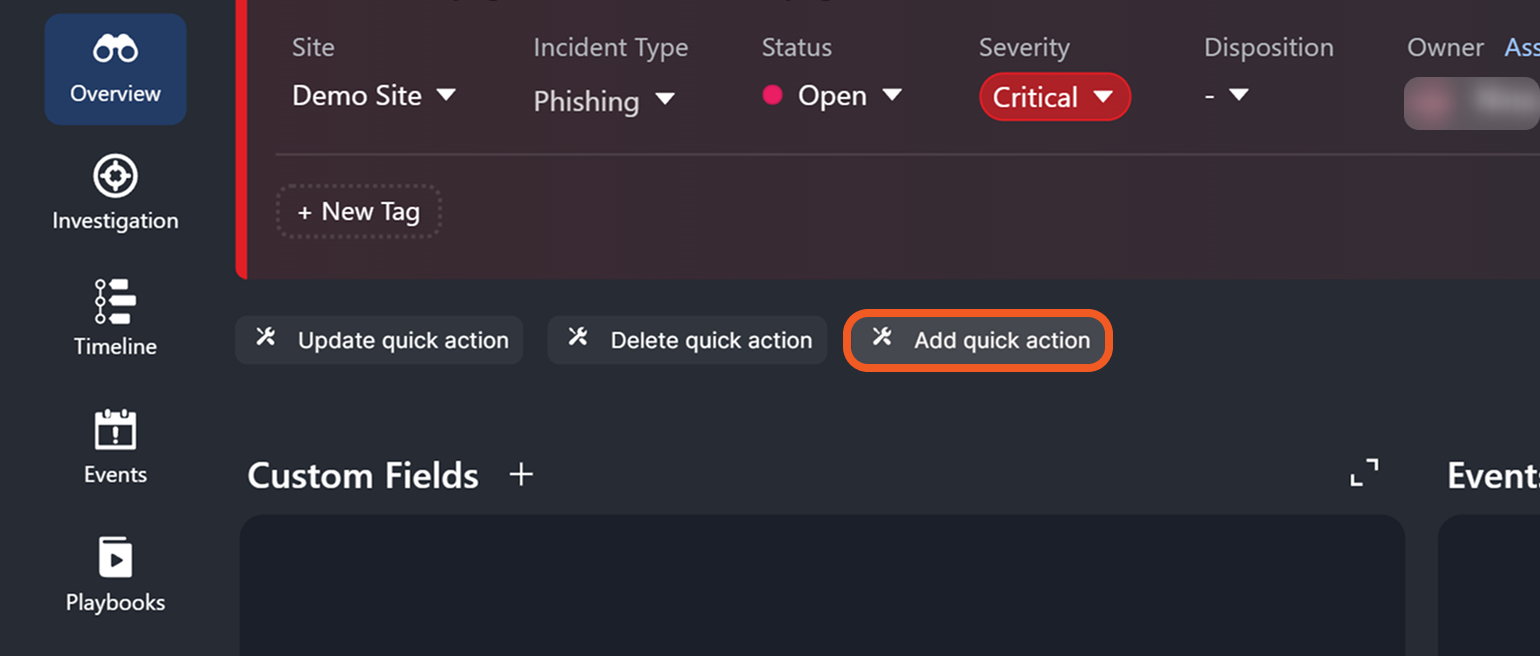Expand the Phishing incident type dropdown
Image resolution: width=1540 pixels, height=656 pixels.
coord(604,101)
